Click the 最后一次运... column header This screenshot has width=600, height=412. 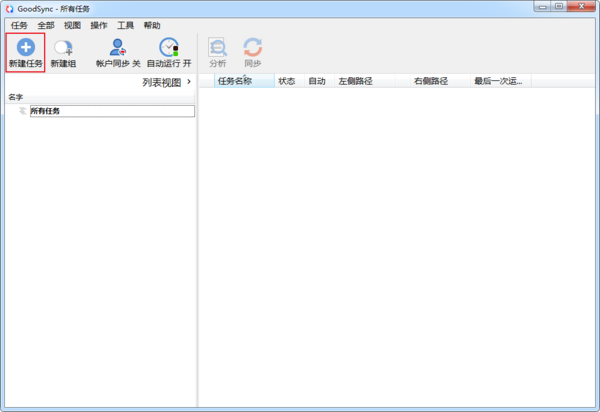tap(498, 81)
